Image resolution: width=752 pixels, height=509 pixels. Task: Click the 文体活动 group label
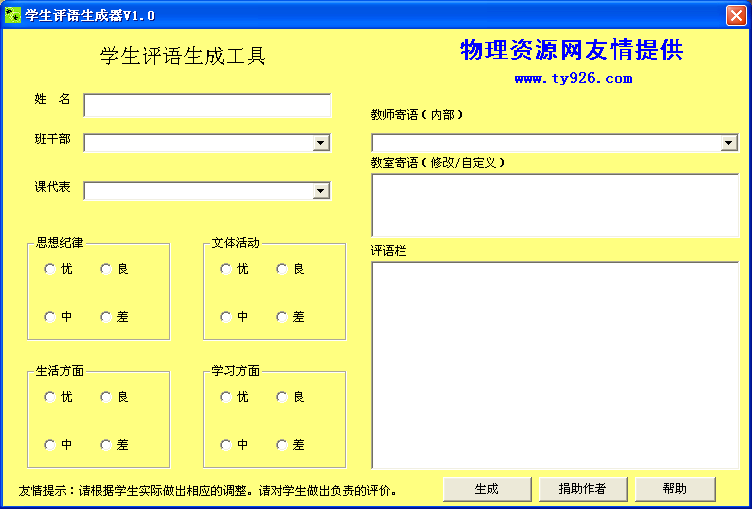point(235,243)
